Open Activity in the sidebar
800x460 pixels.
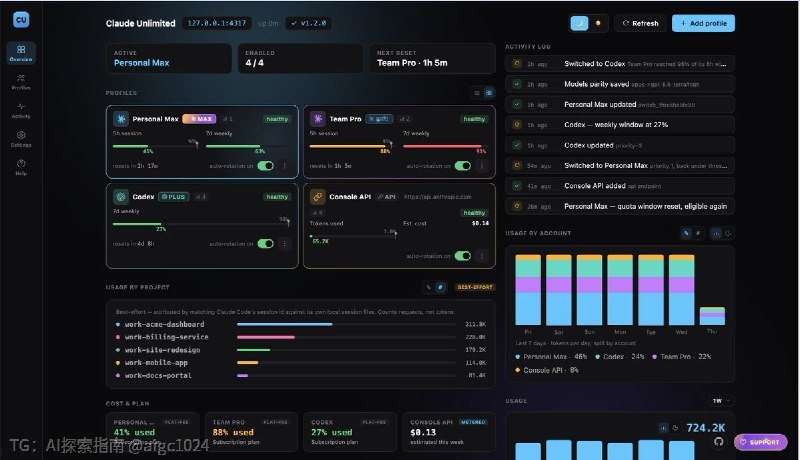(21, 110)
